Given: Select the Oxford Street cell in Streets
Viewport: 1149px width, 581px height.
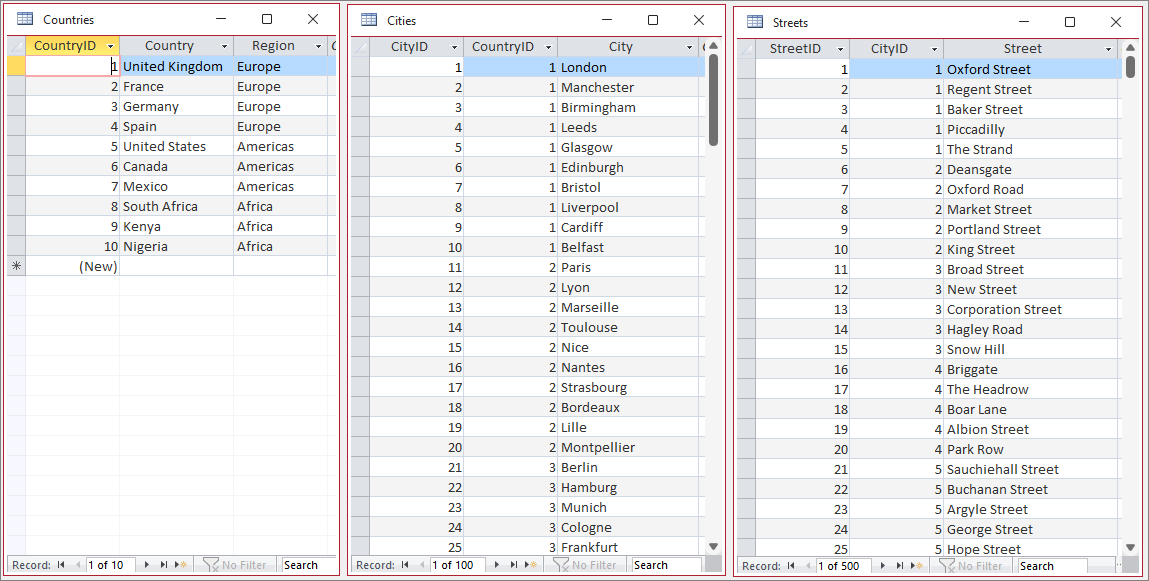Looking at the screenshot, I should (x=1032, y=70).
